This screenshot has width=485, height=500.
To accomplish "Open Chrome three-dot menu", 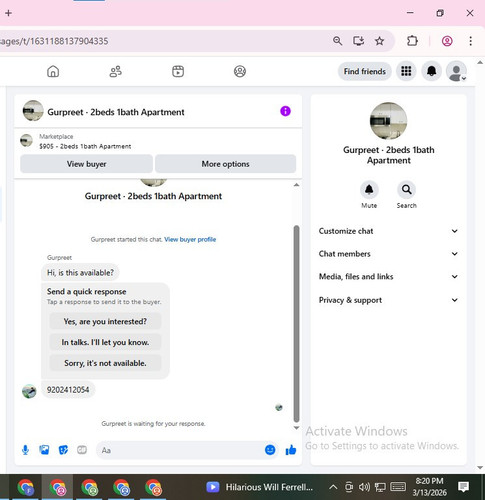I will pos(470,41).
